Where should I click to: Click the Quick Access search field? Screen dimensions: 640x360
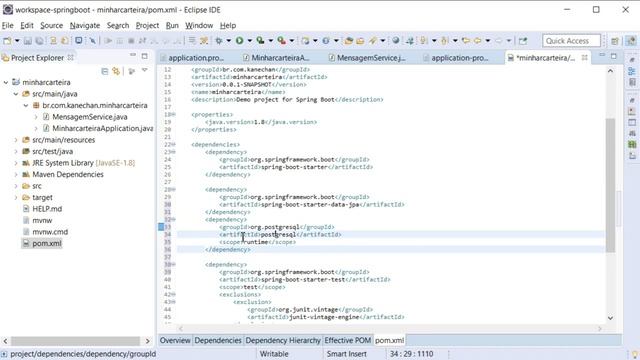click(571, 41)
